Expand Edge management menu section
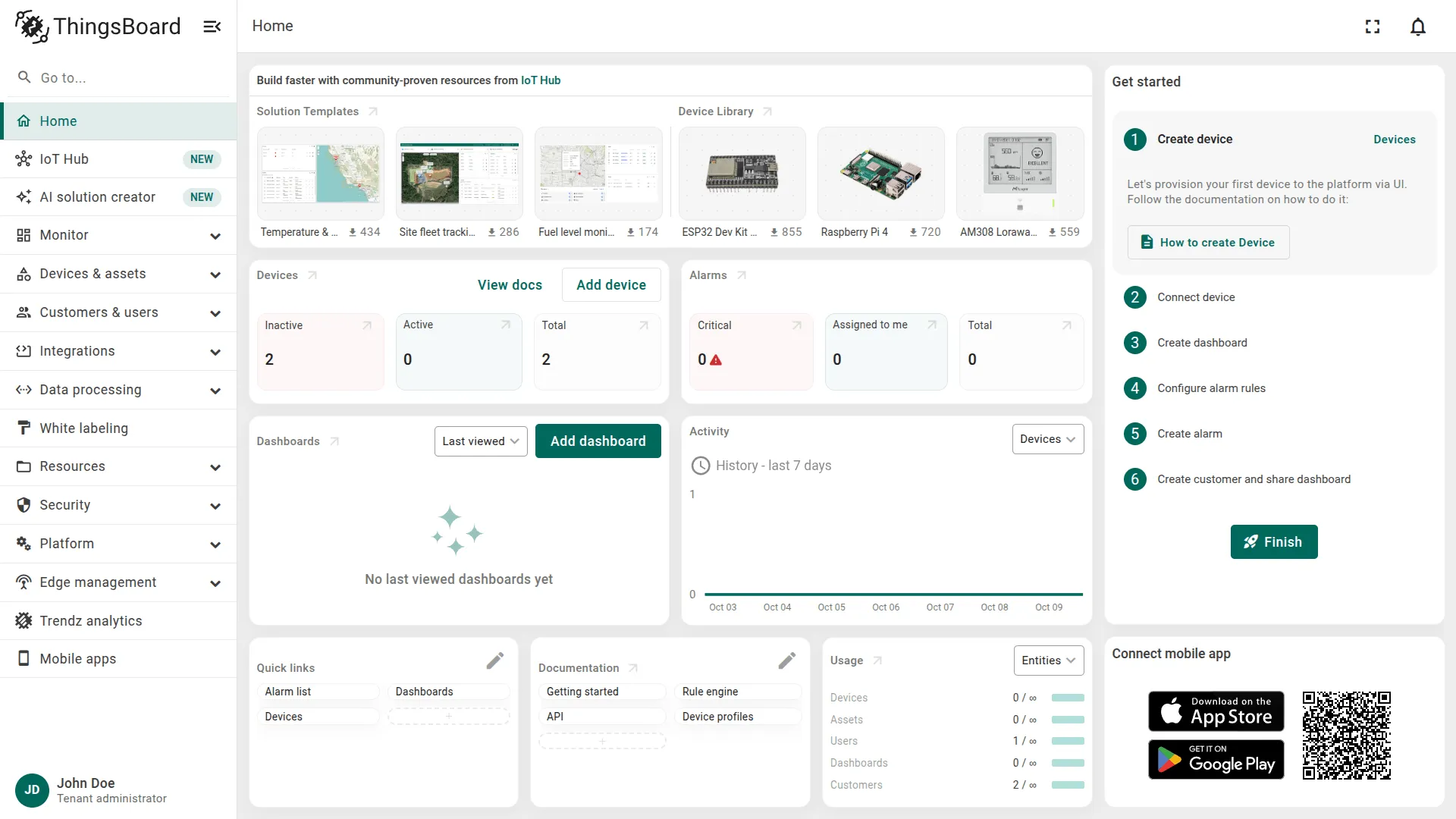1456x819 pixels. (118, 582)
